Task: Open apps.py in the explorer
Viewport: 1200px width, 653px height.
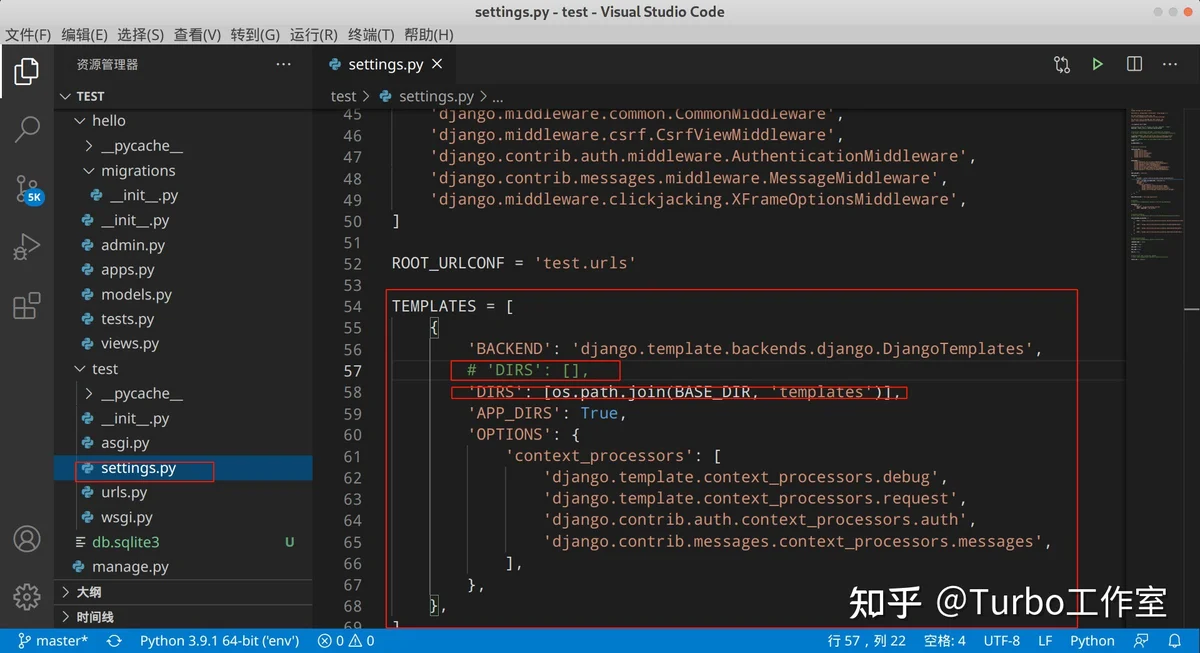Action: pos(183,270)
